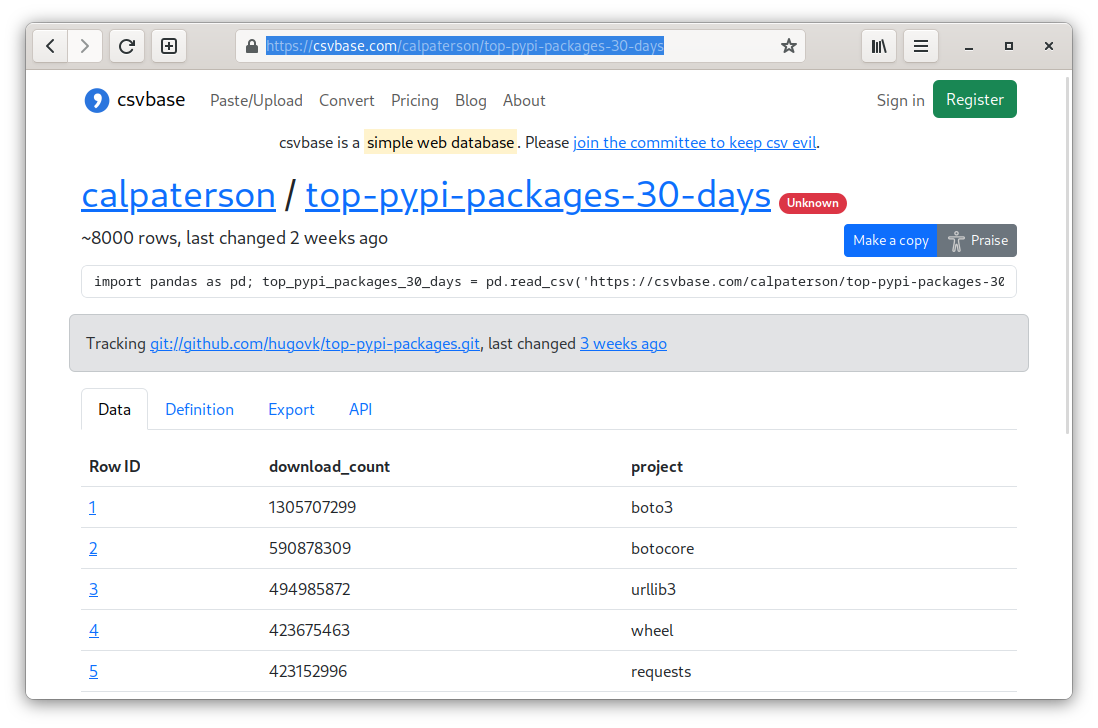The image size is (1098, 728).
Task: Click the bookmark star in the address bar
Action: tap(788, 45)
